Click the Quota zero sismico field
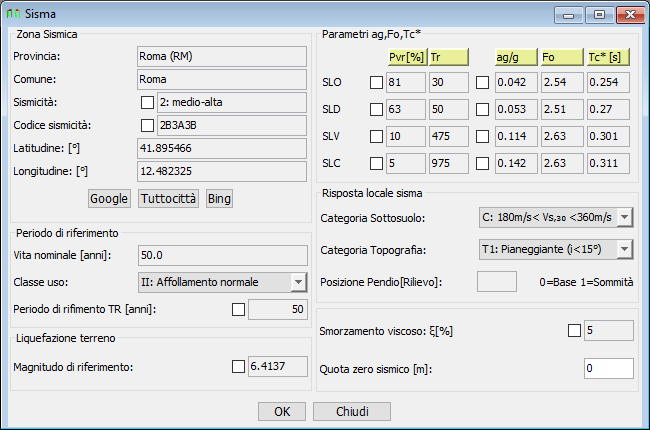 click(x=609, y=368)
